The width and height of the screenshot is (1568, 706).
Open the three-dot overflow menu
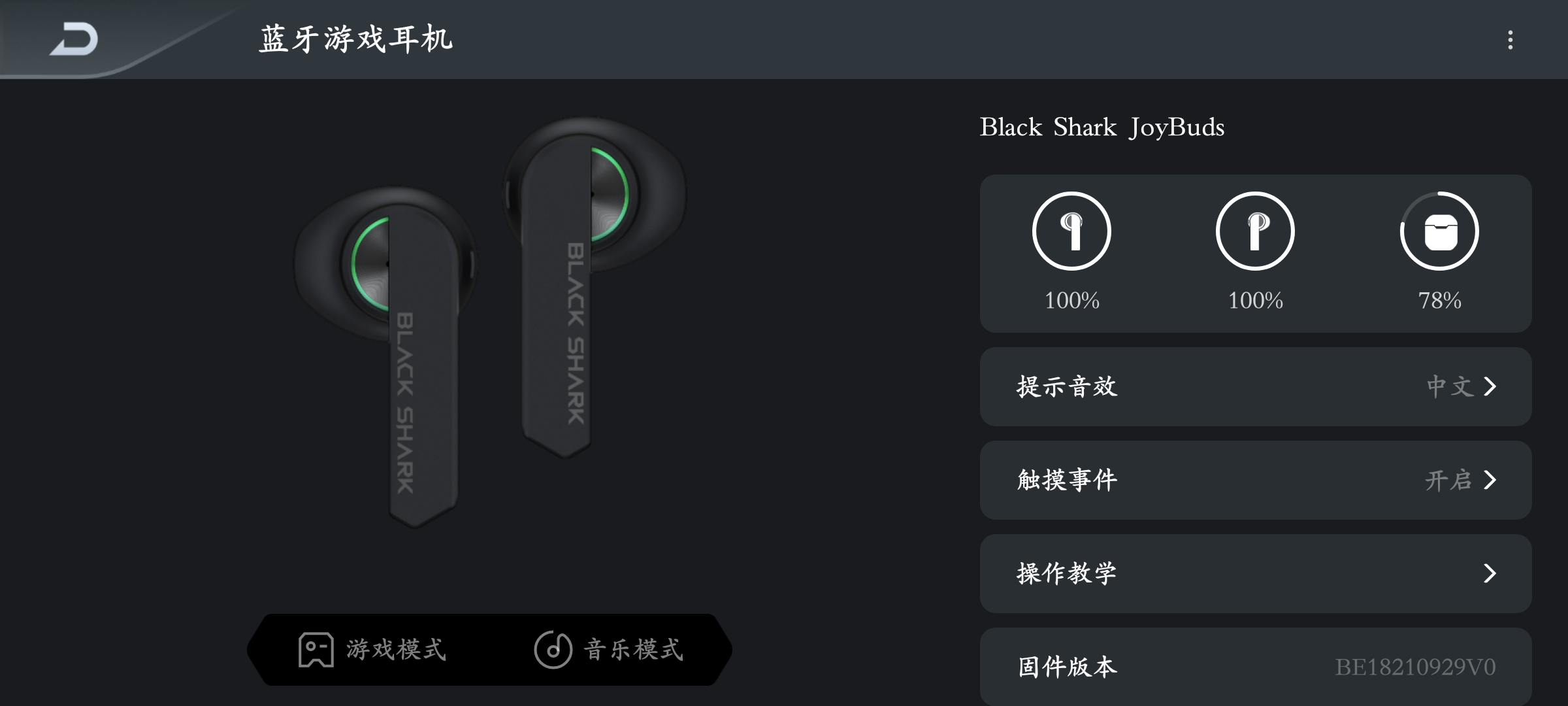click(x=1510, y=40)
